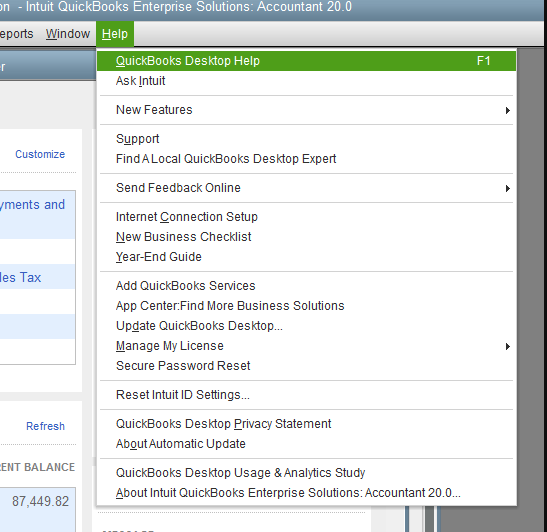Image resolution: width=547 pixels, height=532 pixels.
Task: Open App Center:Find More Business Solutions
Action: [306, 306]
